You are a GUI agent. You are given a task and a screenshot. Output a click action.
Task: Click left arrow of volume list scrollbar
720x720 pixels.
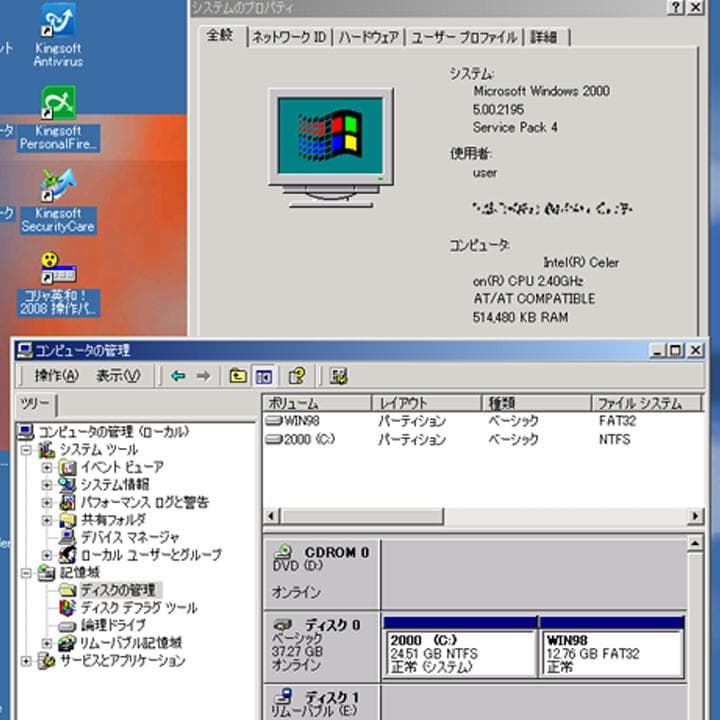[x=271, y=516]
